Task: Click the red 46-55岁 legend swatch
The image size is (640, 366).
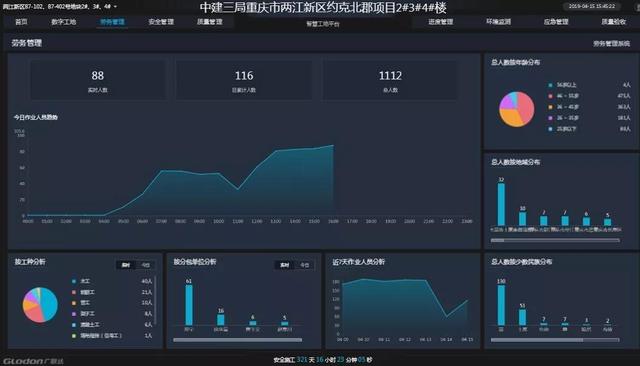Action: (x=550, y=96)
